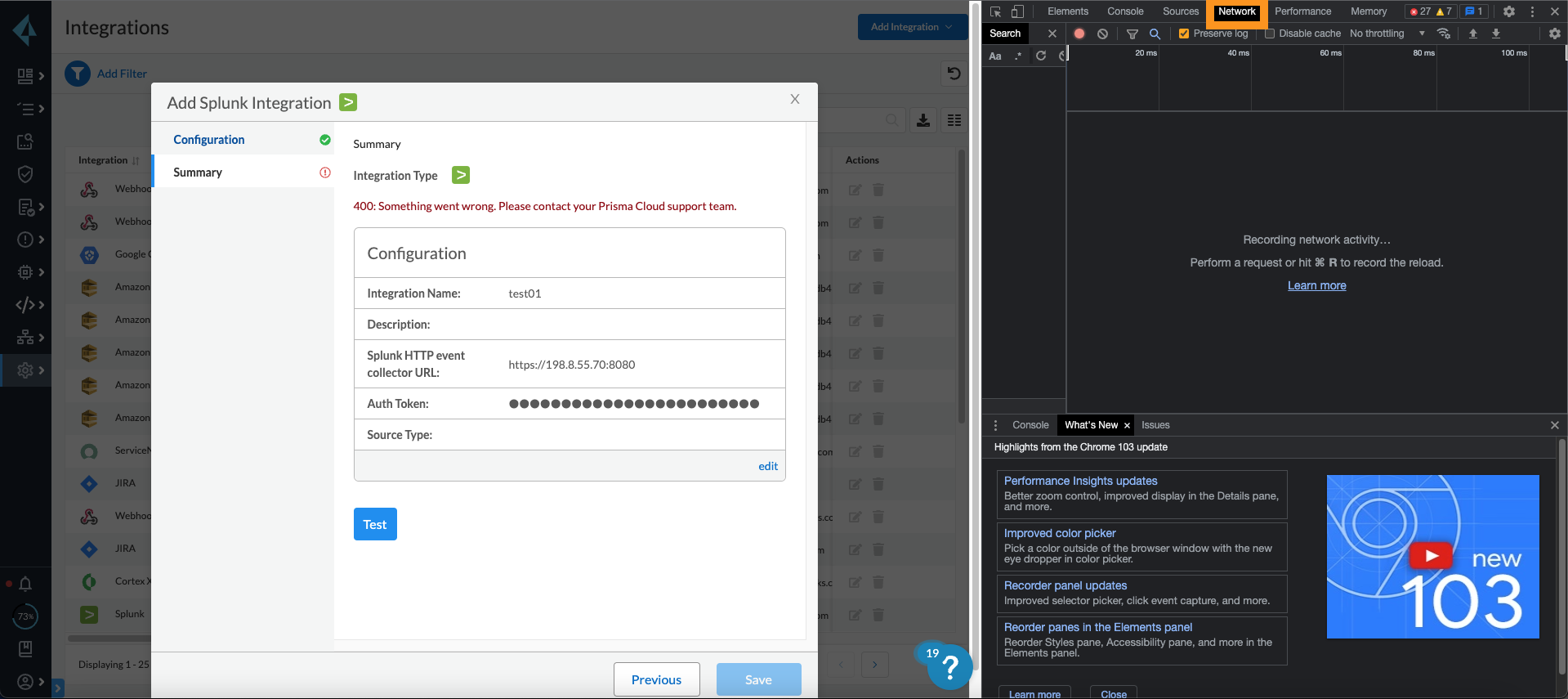1568x699 pixels.
Task: Click the Previous button
Action: click(656, 679)
